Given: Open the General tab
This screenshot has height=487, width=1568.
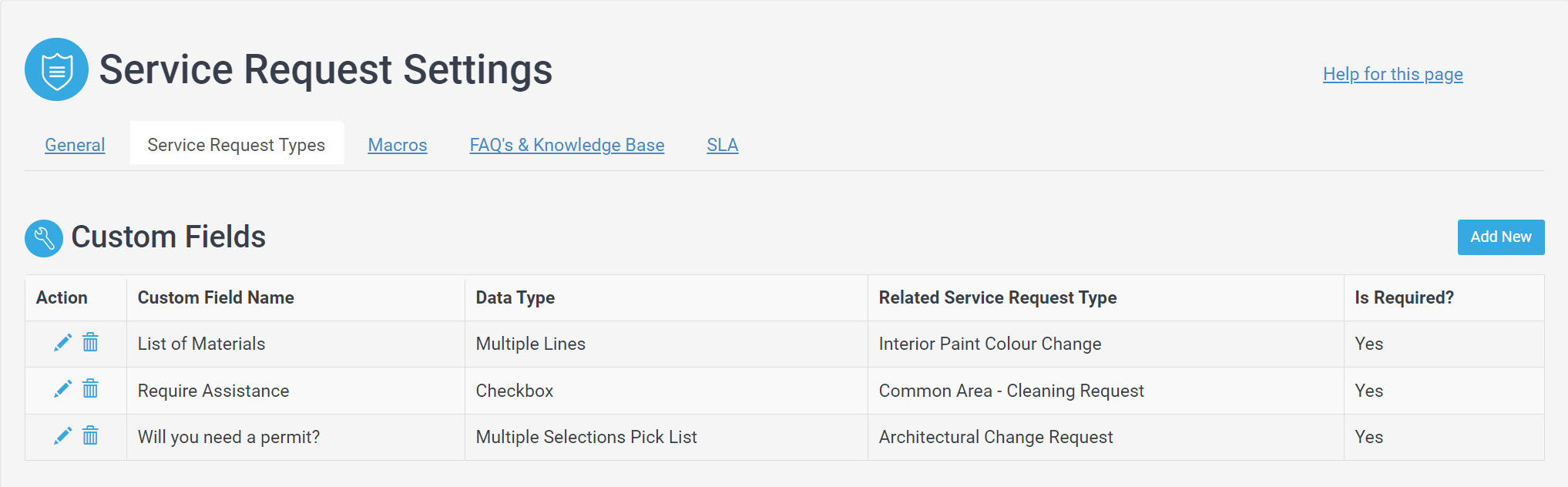Looking at the screenshot, I should tap(75, 145).
